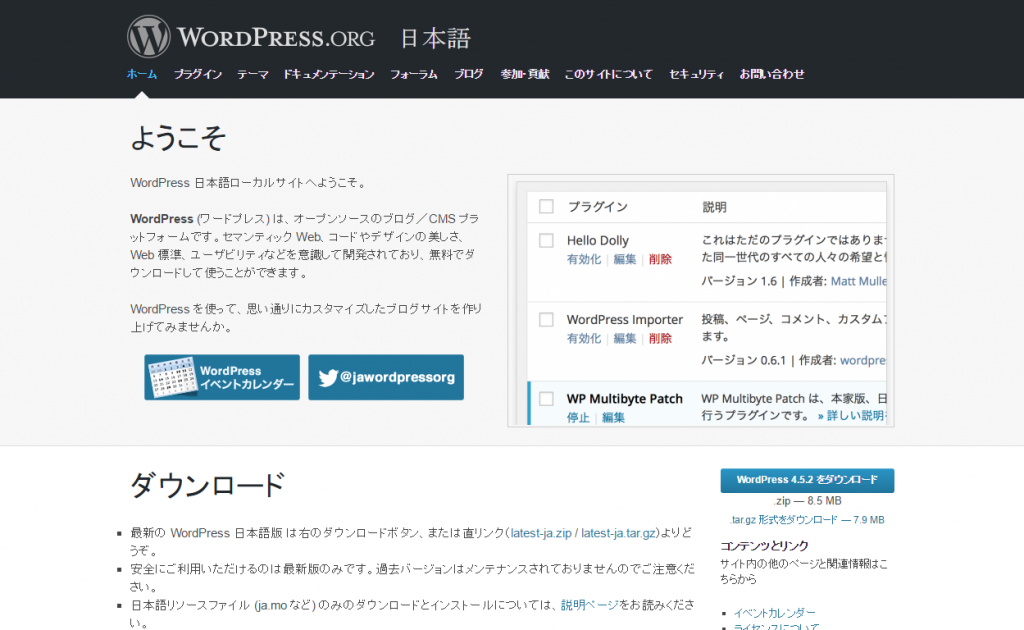The width and height of the screenshot is (1024, 630).
Task: Check the WP Multibyte Patch checkbox
Action: coord(547,398)
